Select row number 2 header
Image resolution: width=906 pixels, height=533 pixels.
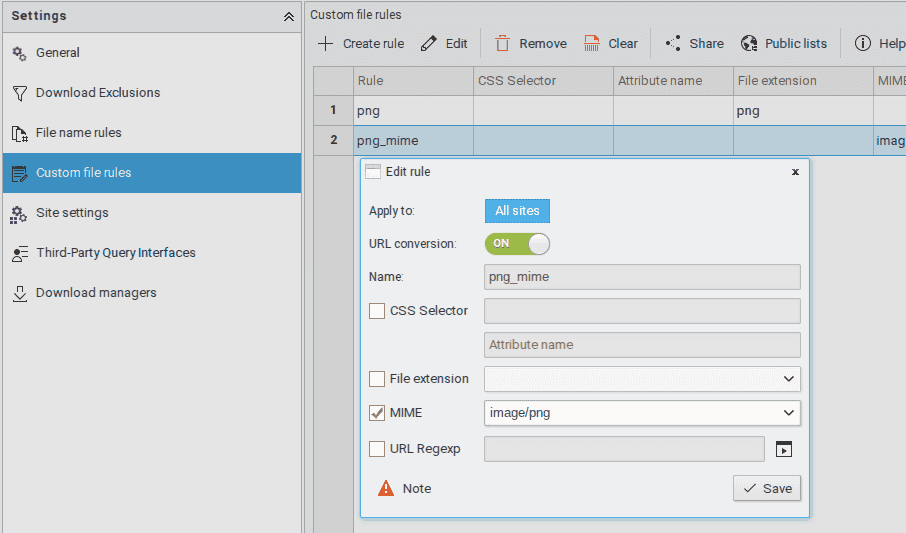click(x=333, y=140)
